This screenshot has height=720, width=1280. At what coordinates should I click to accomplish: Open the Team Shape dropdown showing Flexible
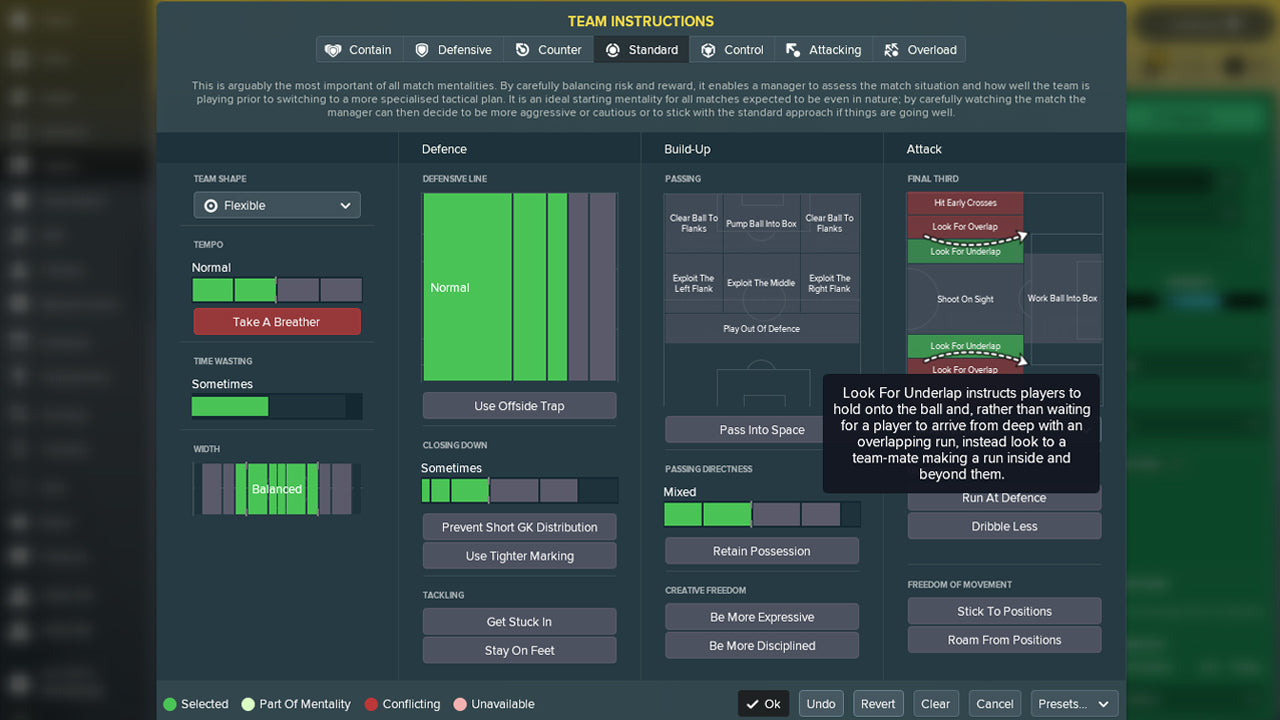click(x=276, y=205)
